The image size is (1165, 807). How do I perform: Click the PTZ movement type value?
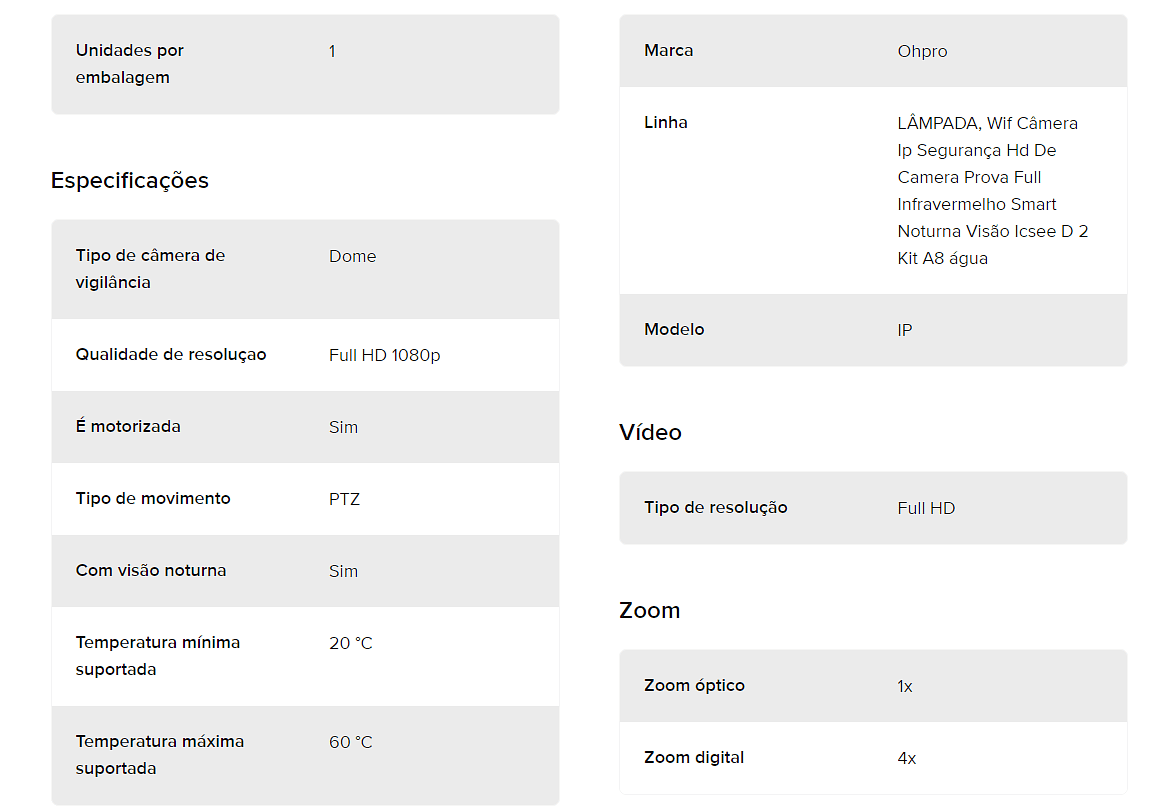click(x=344, y=499)
